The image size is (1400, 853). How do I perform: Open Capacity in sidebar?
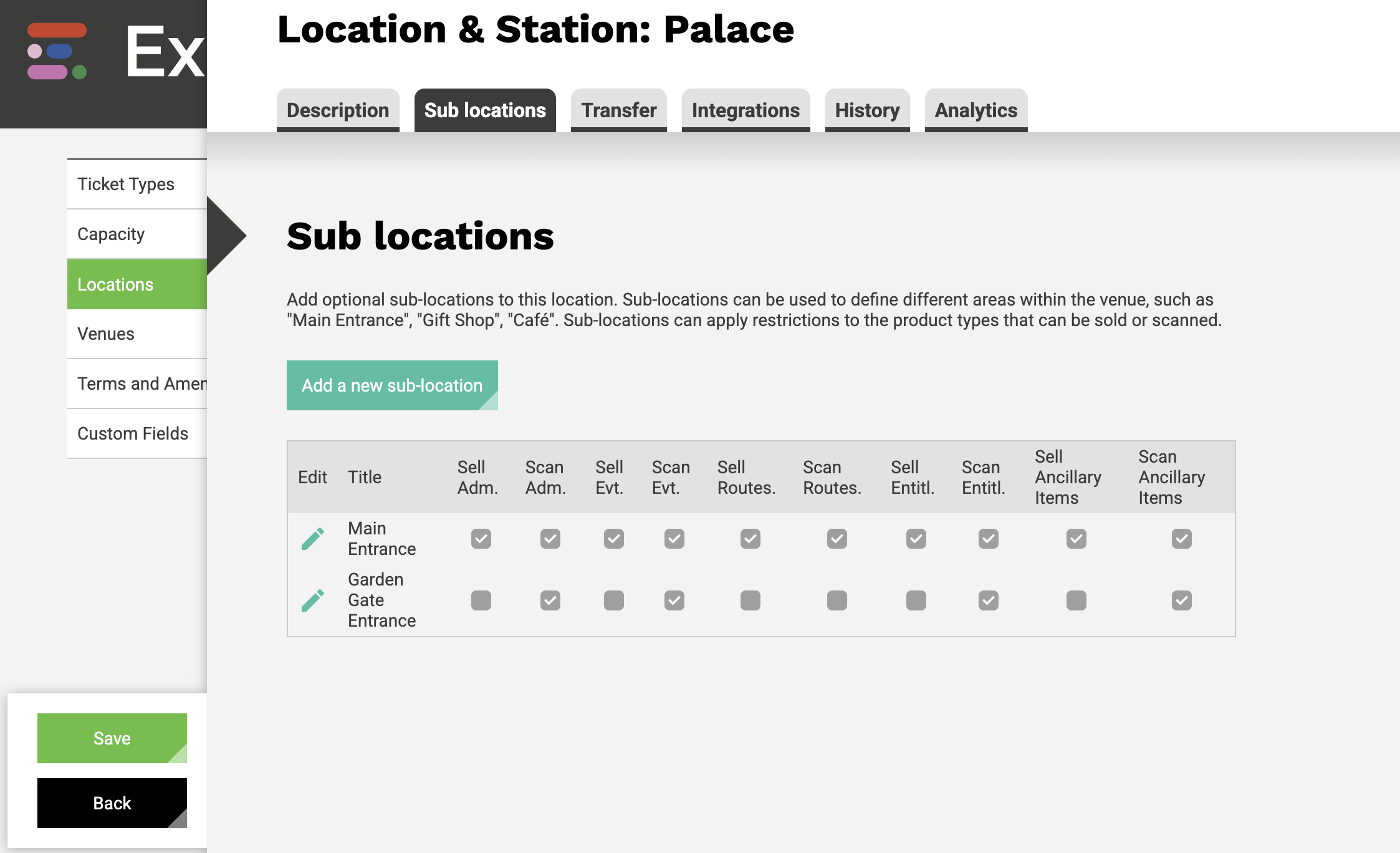click(x=137, y=234)
